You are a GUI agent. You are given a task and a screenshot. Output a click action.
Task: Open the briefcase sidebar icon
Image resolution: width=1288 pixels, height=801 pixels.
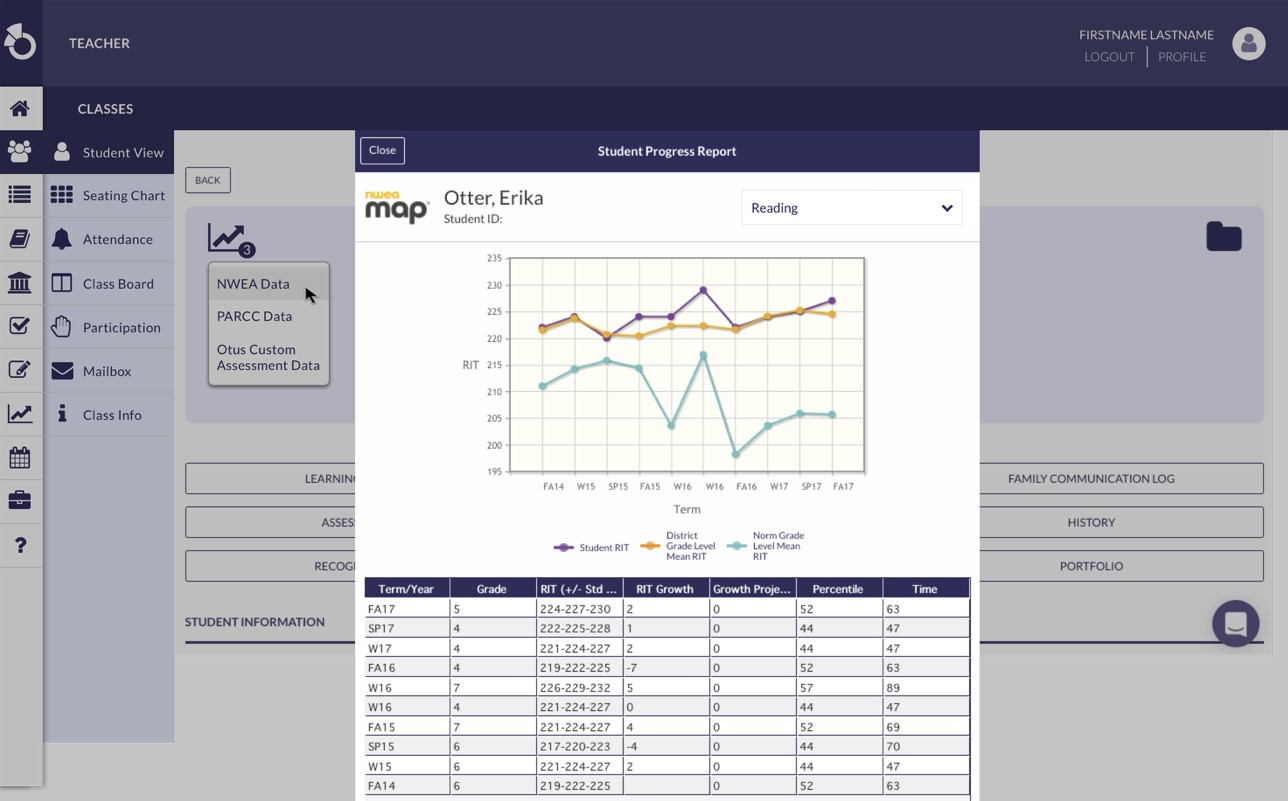(x=20, y=500)
